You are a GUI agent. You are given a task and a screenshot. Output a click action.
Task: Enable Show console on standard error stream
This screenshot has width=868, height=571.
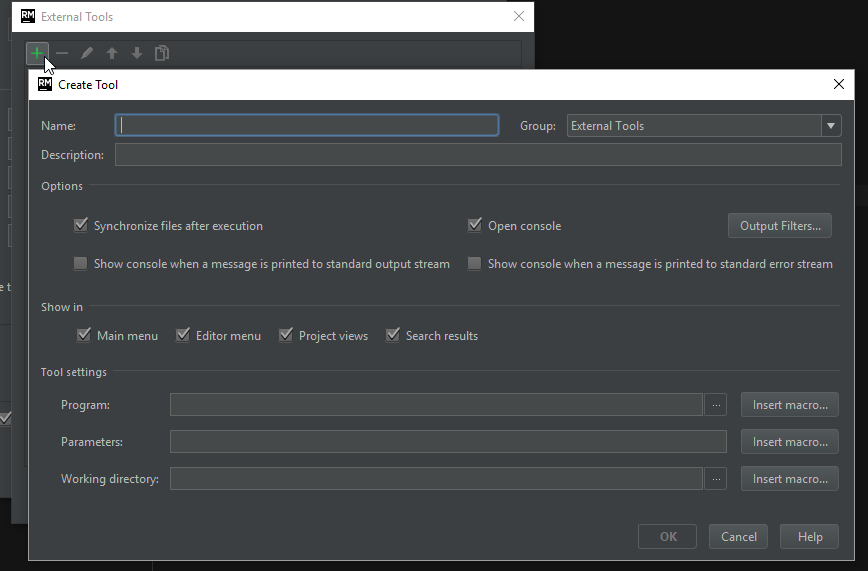pos(475,264)
